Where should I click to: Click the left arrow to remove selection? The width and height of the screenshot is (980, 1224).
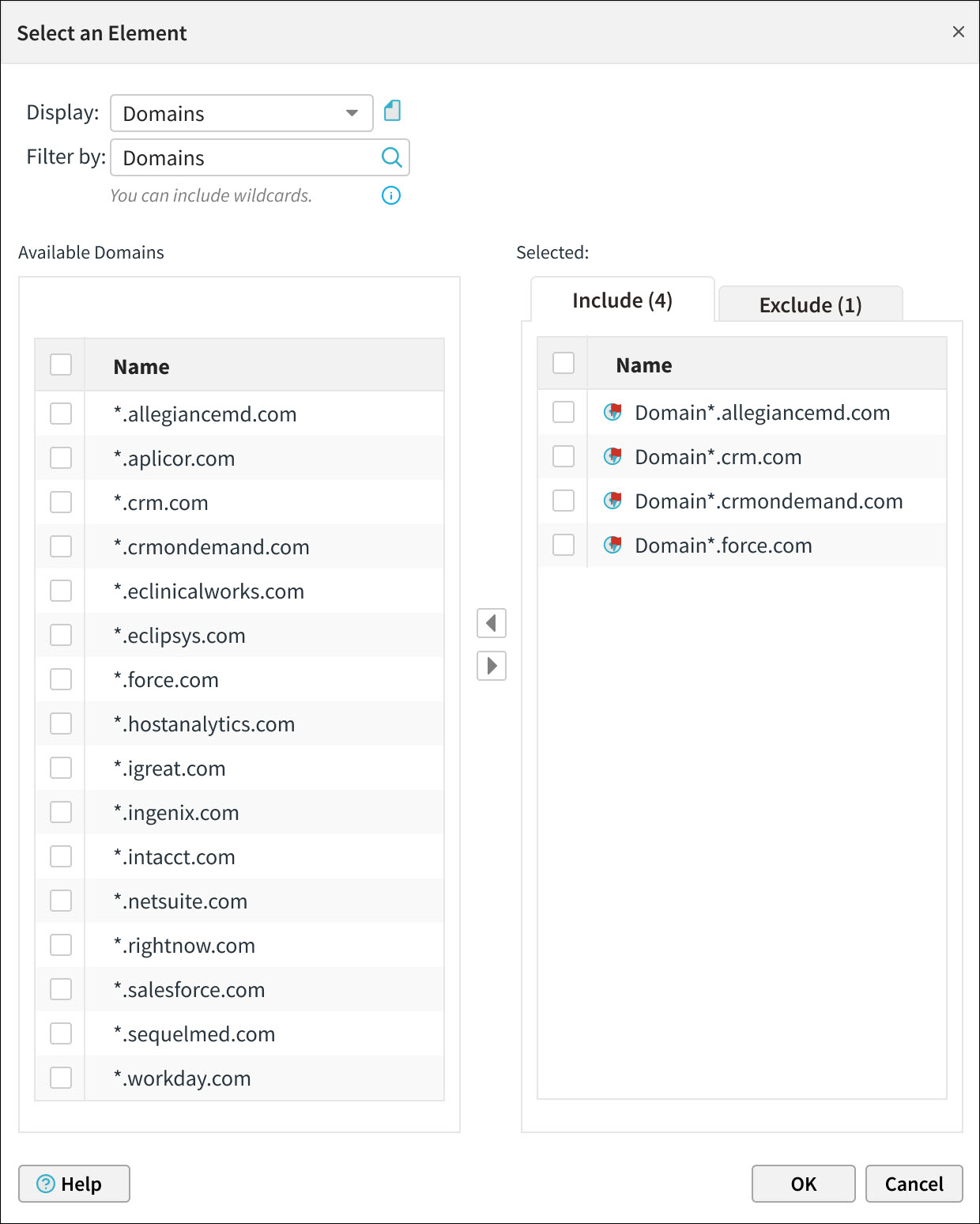(x=492, y=623)
